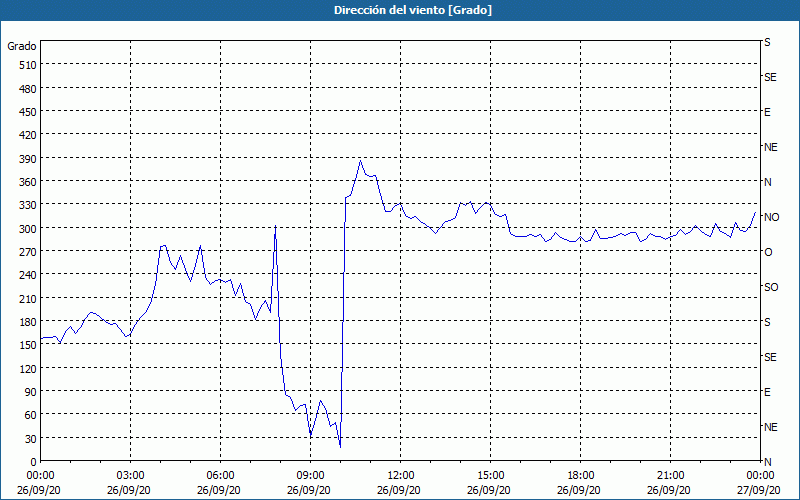
Task: Click the N compass label aligned with 360
Action: click(767, 182)
